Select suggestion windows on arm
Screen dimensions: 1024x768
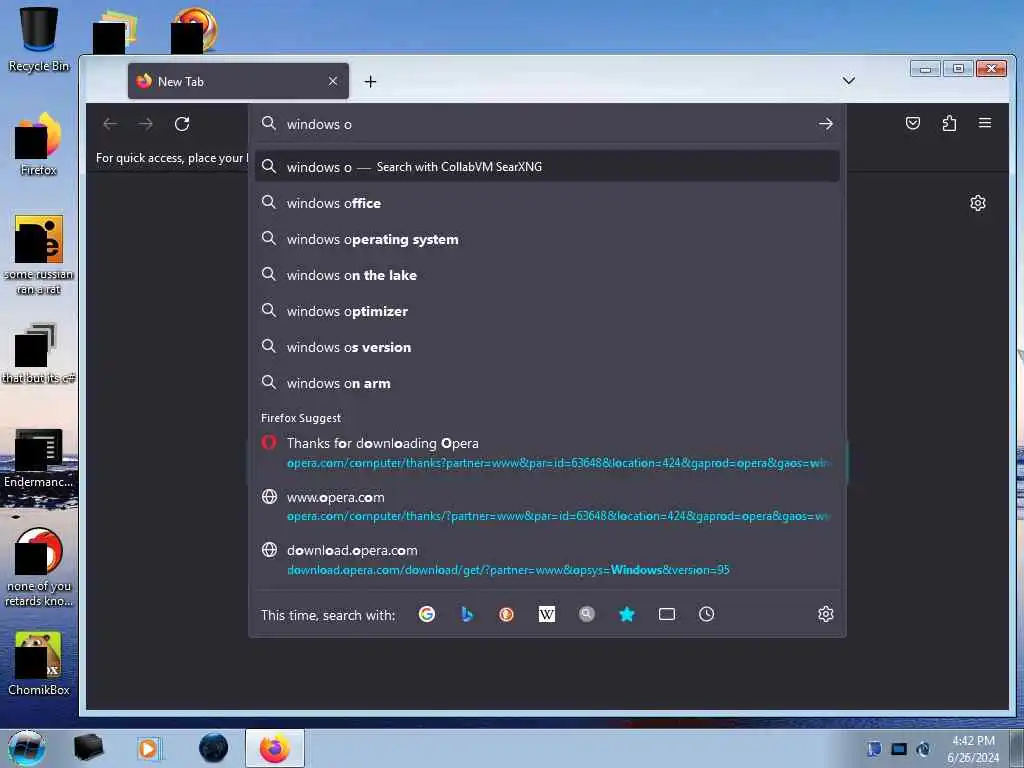(547, 383)
